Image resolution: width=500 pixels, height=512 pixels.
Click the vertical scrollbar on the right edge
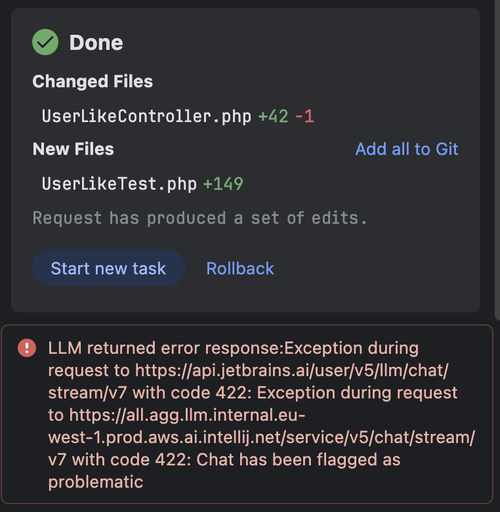(x=497, y=160)
